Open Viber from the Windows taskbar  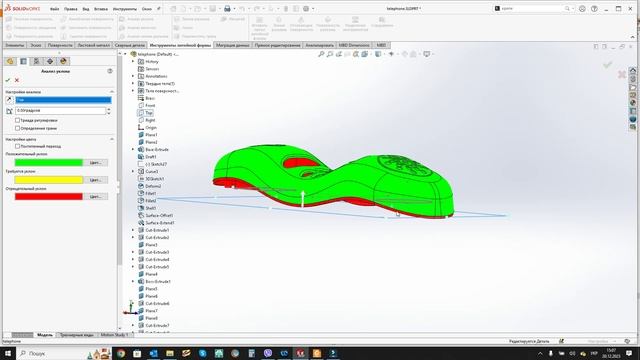[268, 353]
